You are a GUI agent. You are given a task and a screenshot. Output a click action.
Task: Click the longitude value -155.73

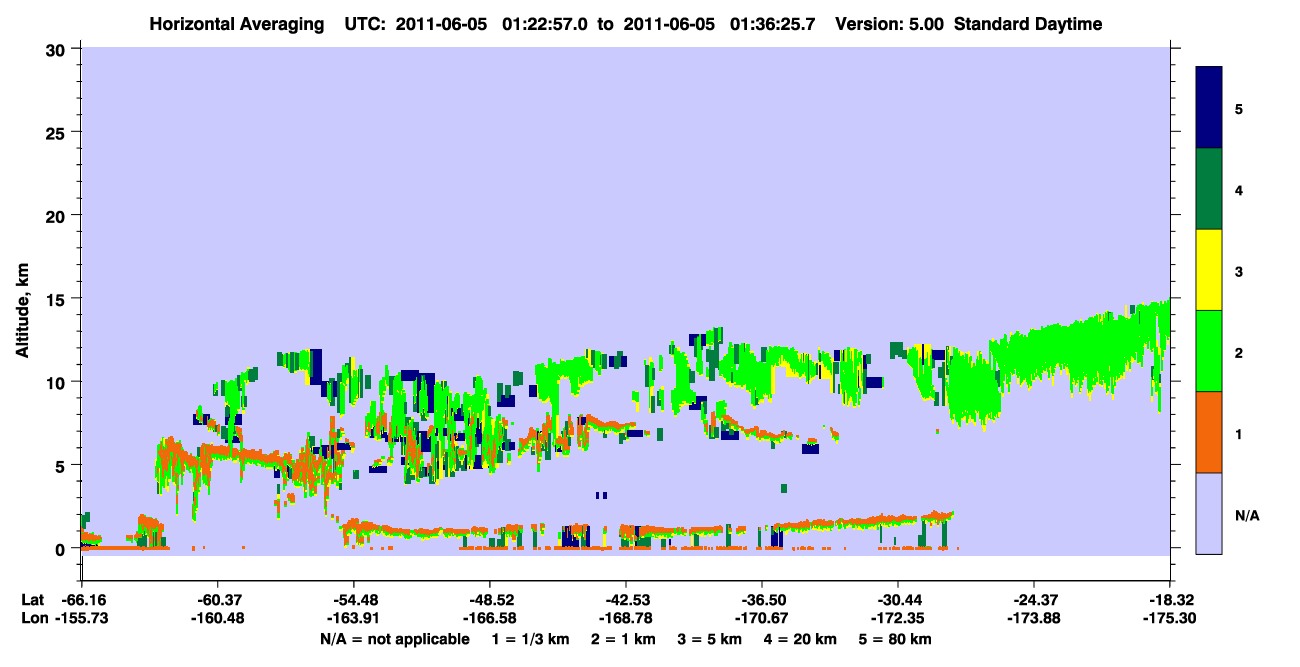[x=82, y=619]
